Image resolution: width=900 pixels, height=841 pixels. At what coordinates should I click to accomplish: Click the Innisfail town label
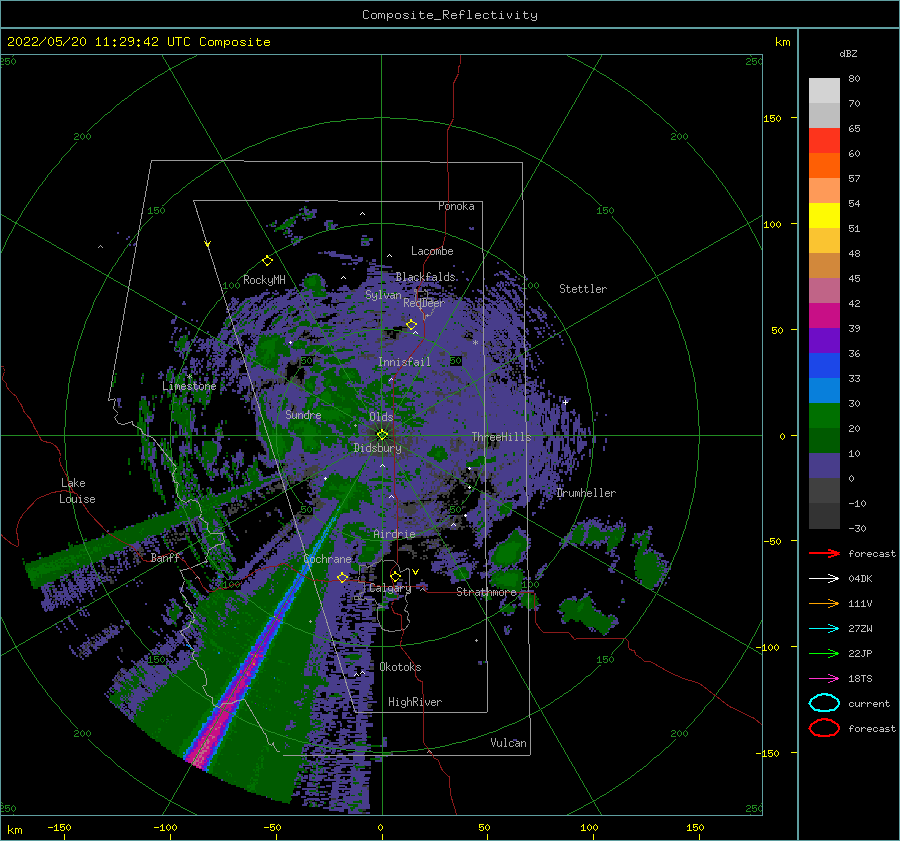pyautogui.click(x=404, y=362)
